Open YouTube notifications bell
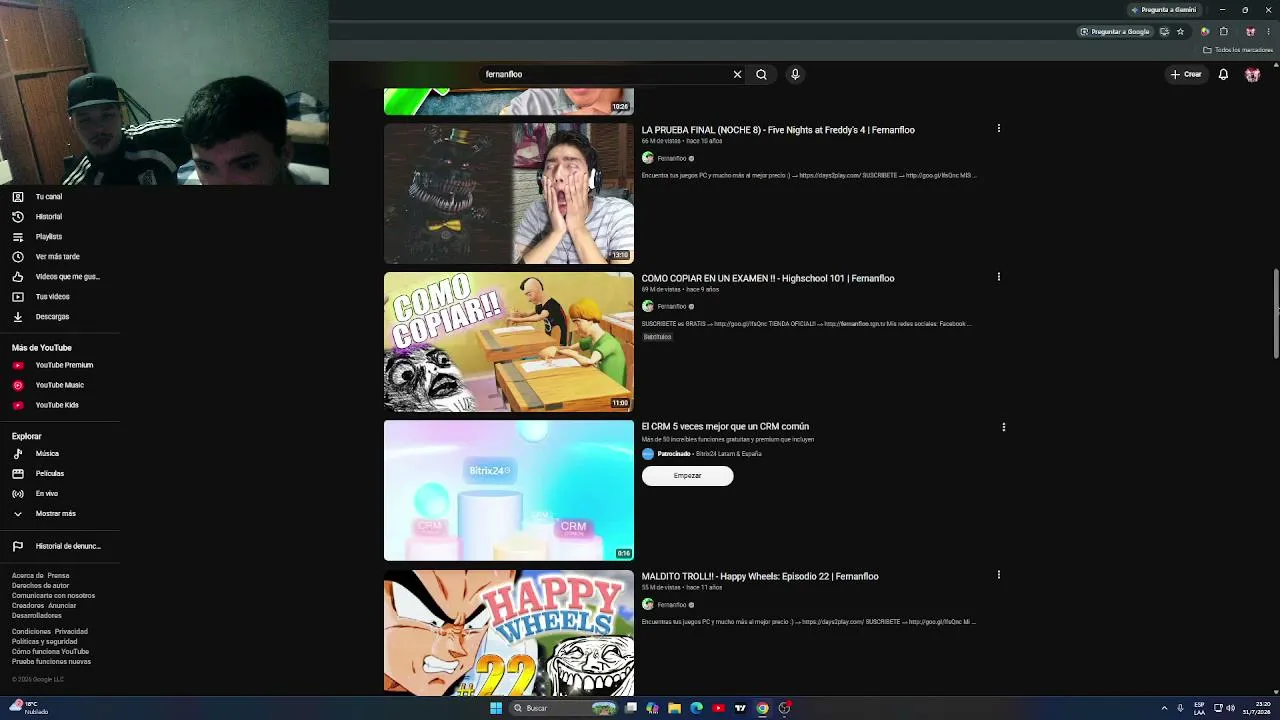This screenshot has width=1280, height=720. tap(1223, 74)
